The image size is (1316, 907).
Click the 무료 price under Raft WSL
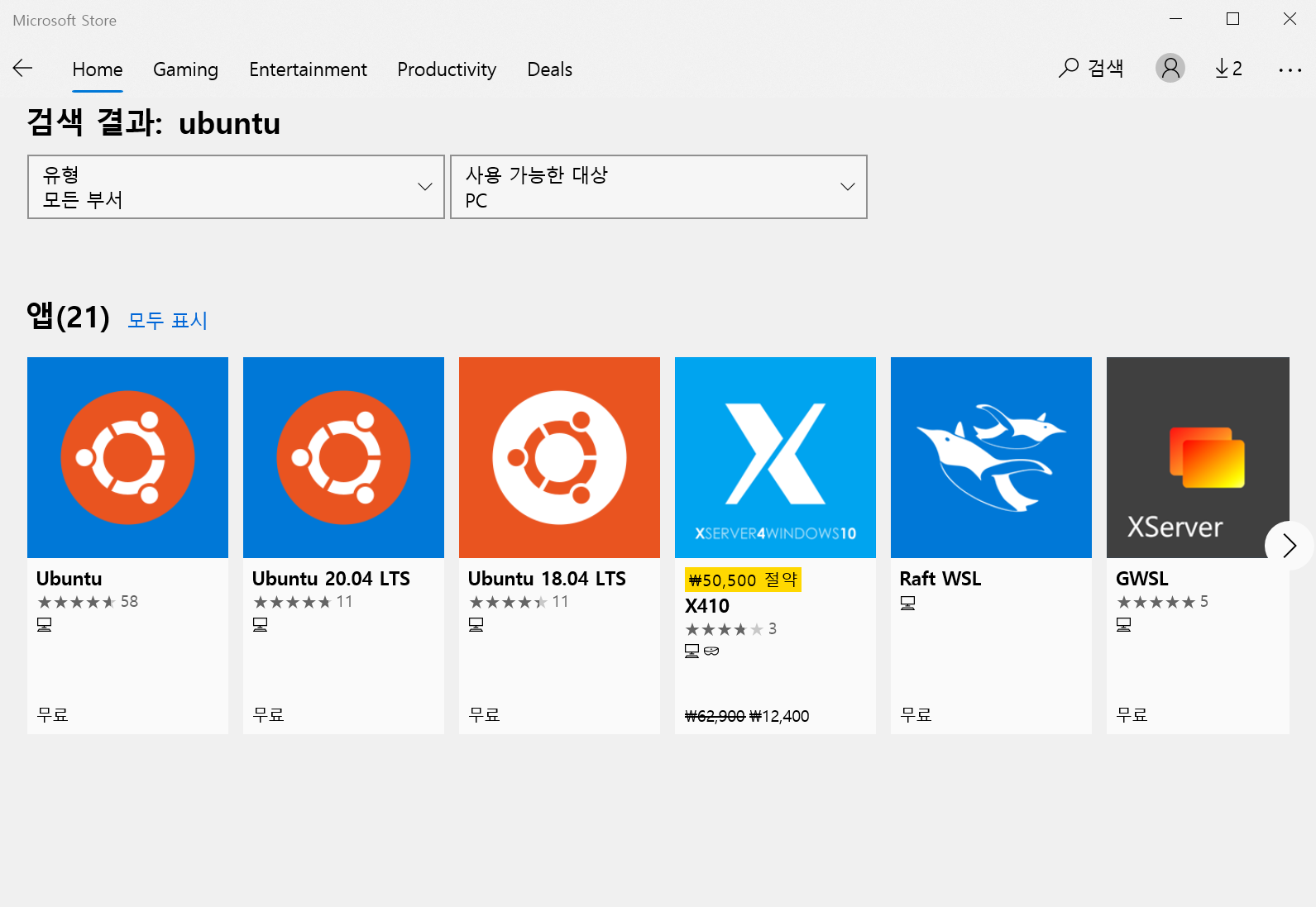coord(916,715)
